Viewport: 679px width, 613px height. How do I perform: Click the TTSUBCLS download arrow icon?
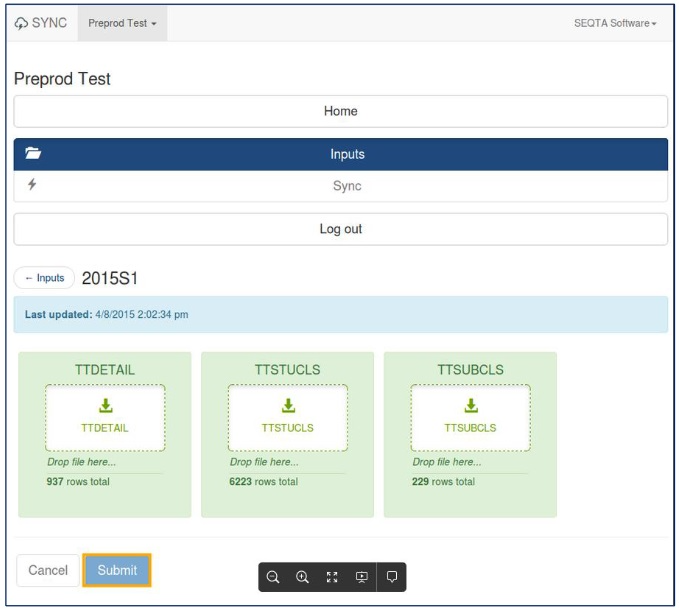coord(471,406)
